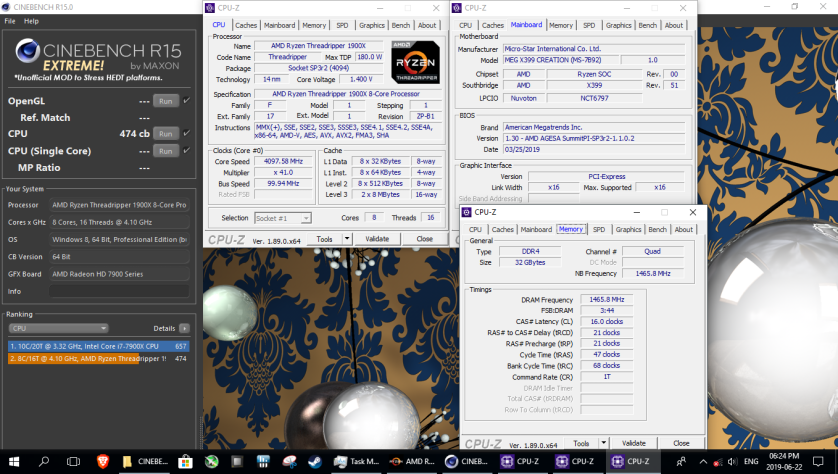Click the Channel # Quad value

point(653,251)
